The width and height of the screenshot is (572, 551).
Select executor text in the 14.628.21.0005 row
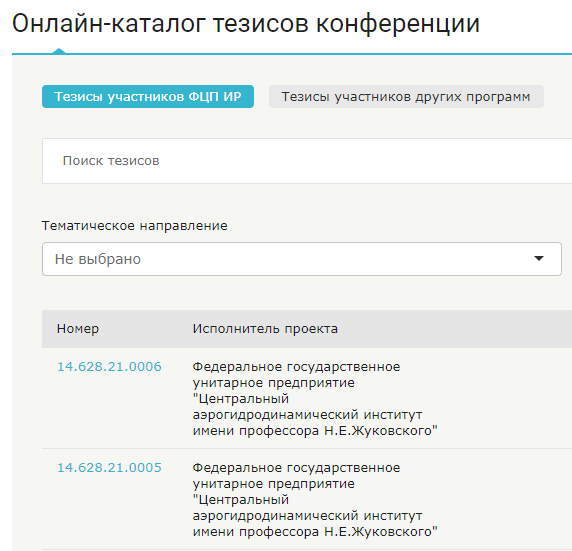pos(315,500)
